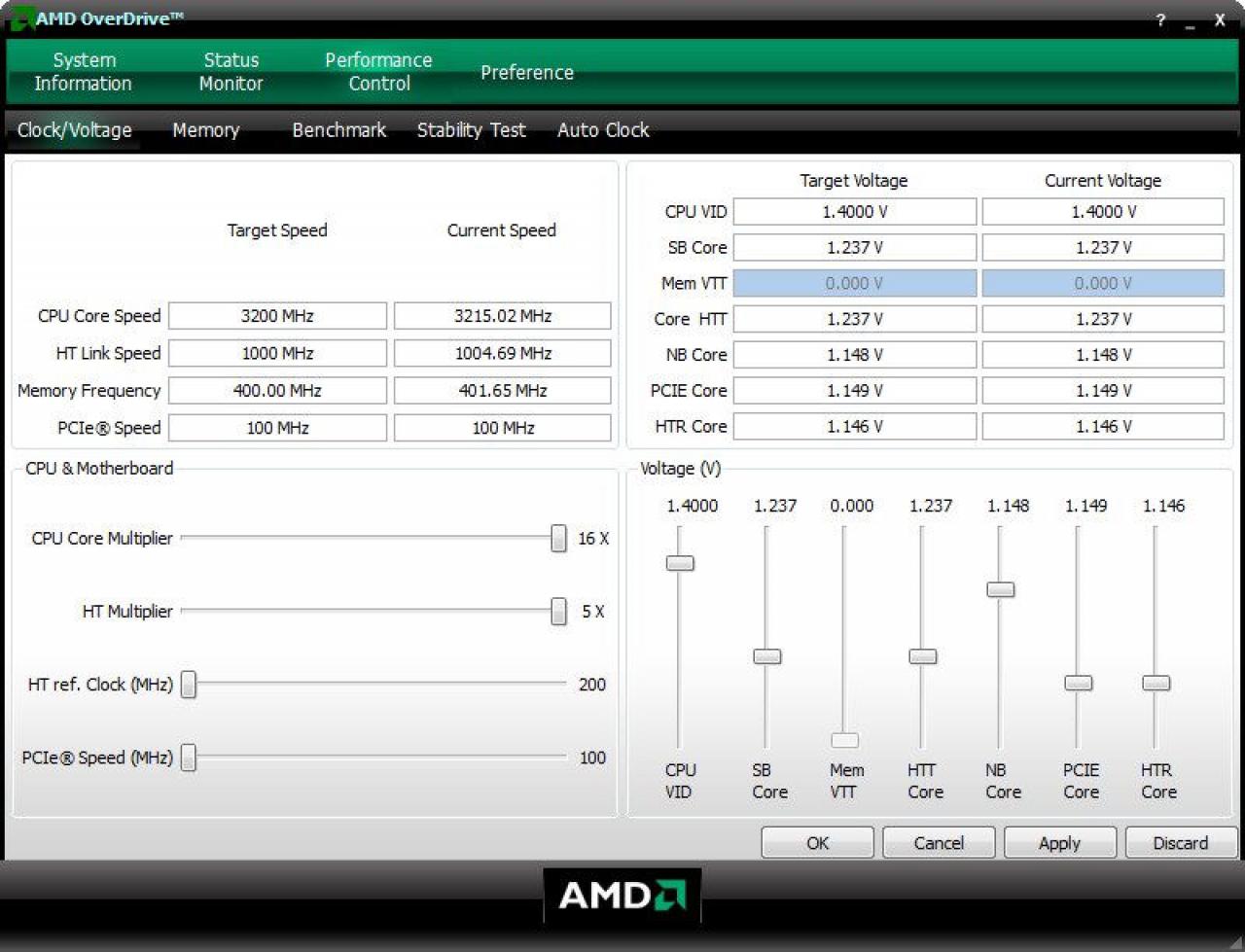Click the CPU VID target voltage field
This screenshot has width=1245, height=952.
855,212
